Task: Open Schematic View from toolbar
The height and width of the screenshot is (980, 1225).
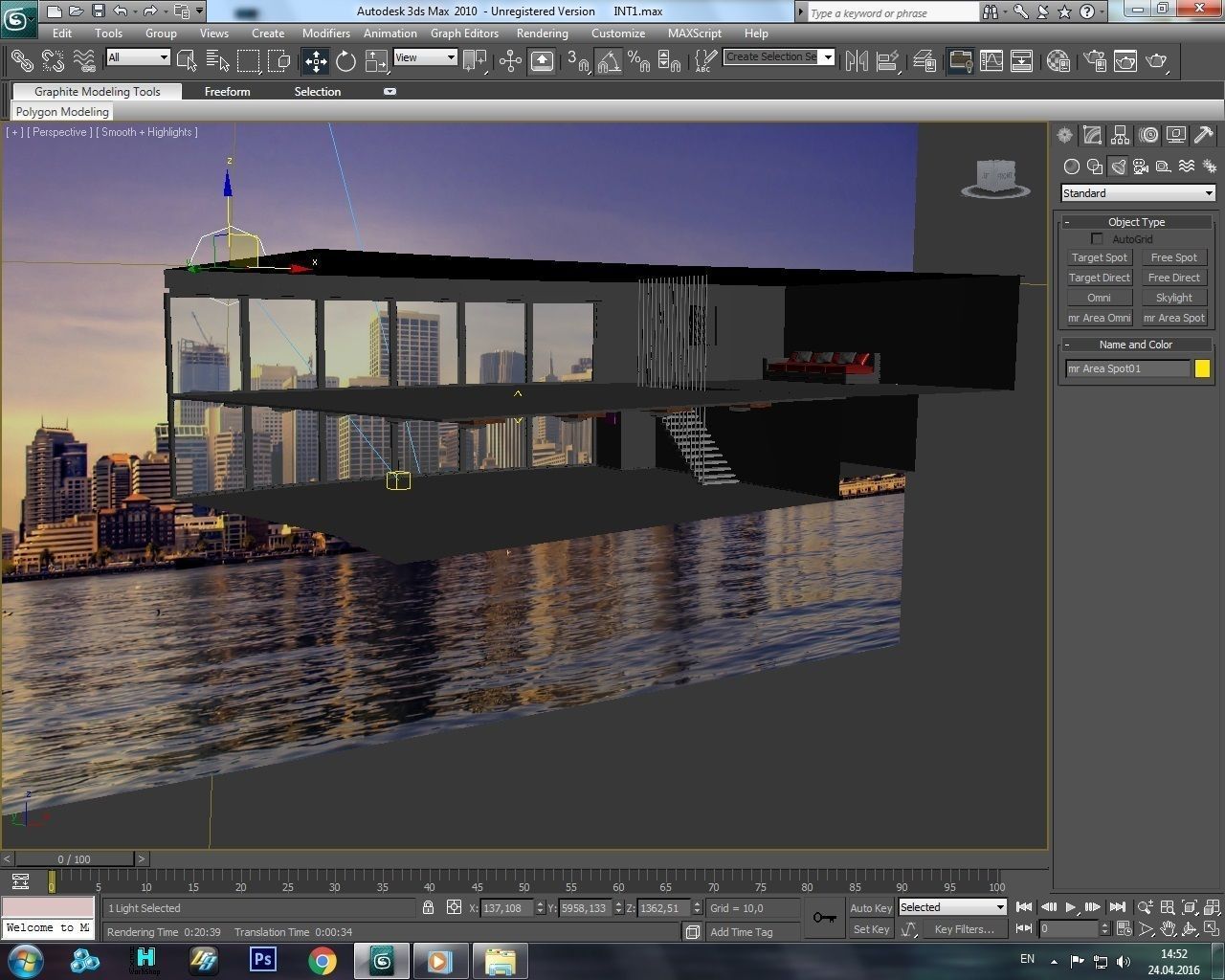Action: tap(1022, 61)
